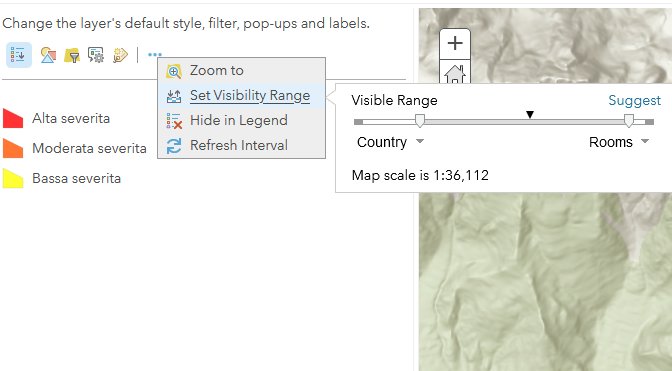The image size is (672, 371).
Task: Click the map default extent home button
Action: point(455,73)
